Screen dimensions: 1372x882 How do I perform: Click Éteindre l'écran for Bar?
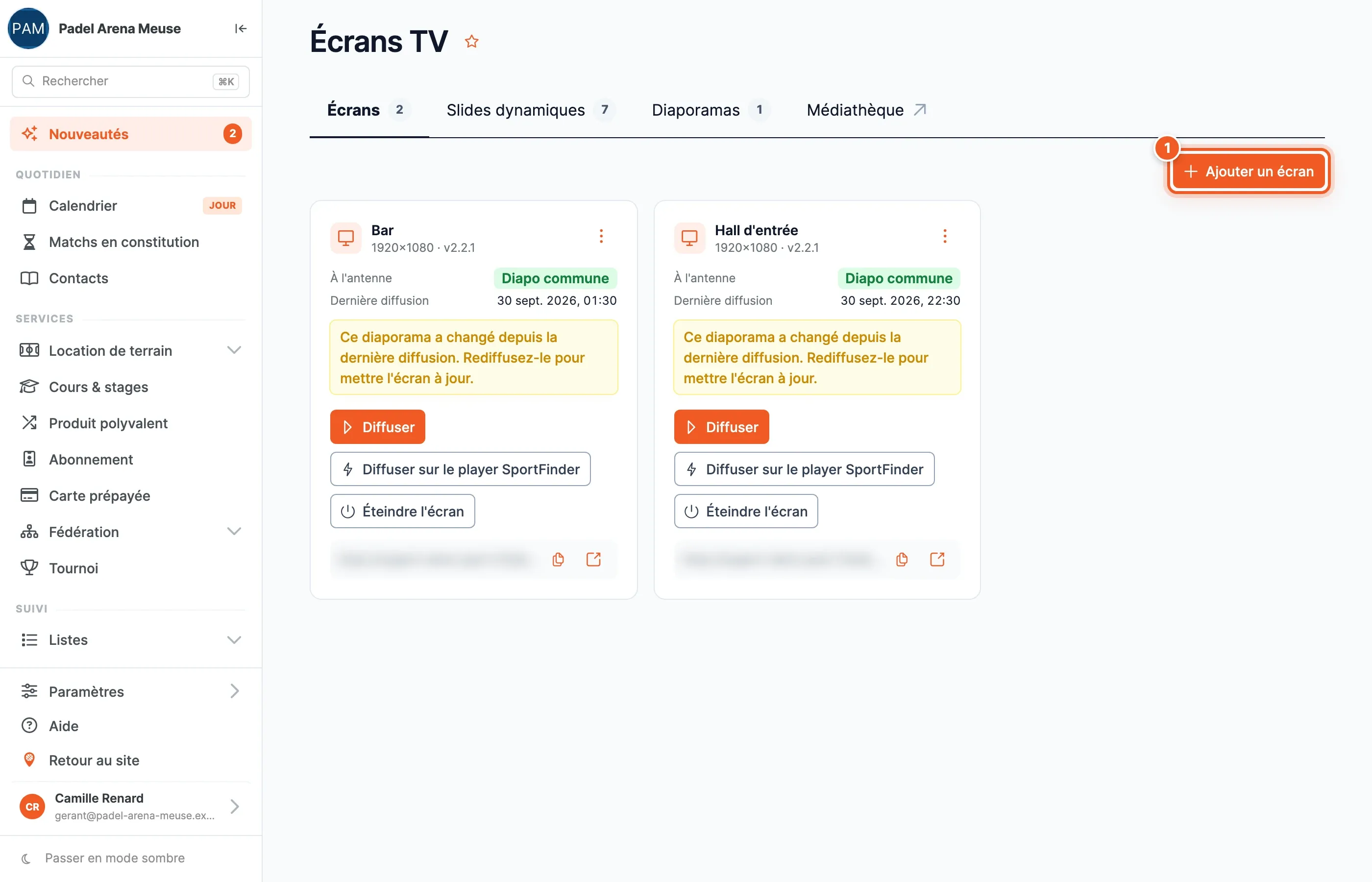(x=402, y=511)
